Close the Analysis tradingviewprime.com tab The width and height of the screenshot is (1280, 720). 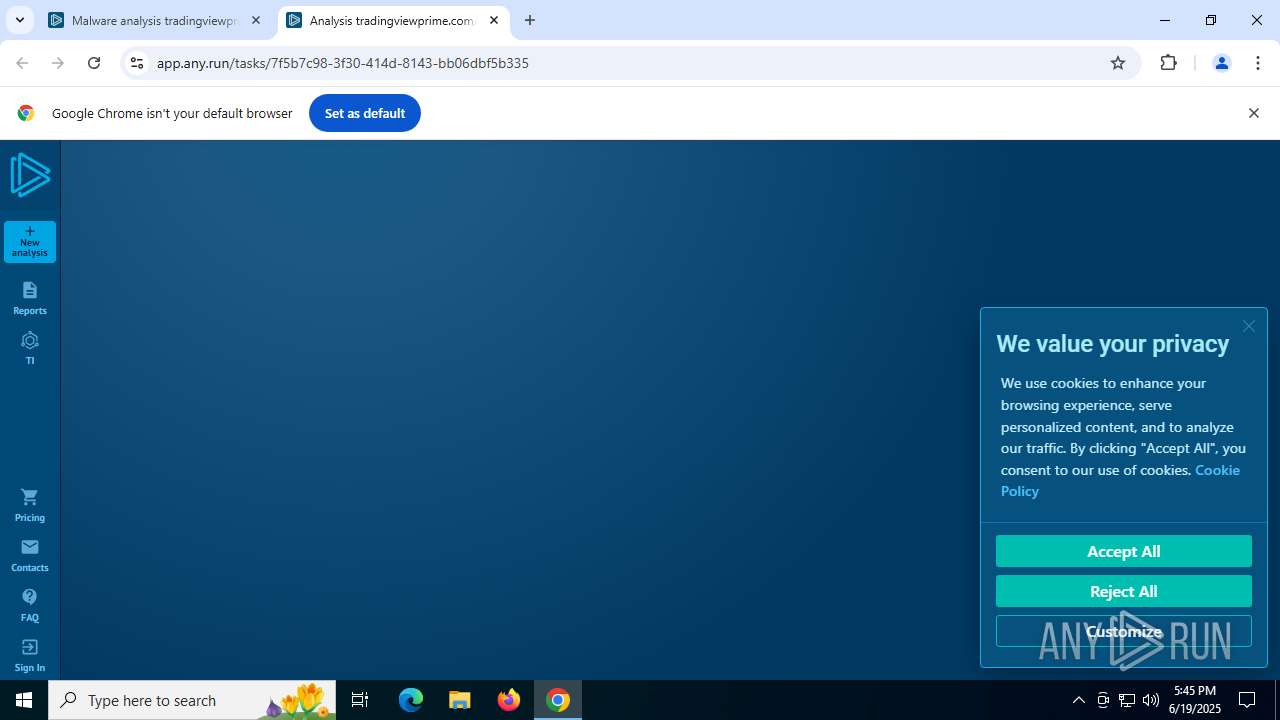click(494, 20)
